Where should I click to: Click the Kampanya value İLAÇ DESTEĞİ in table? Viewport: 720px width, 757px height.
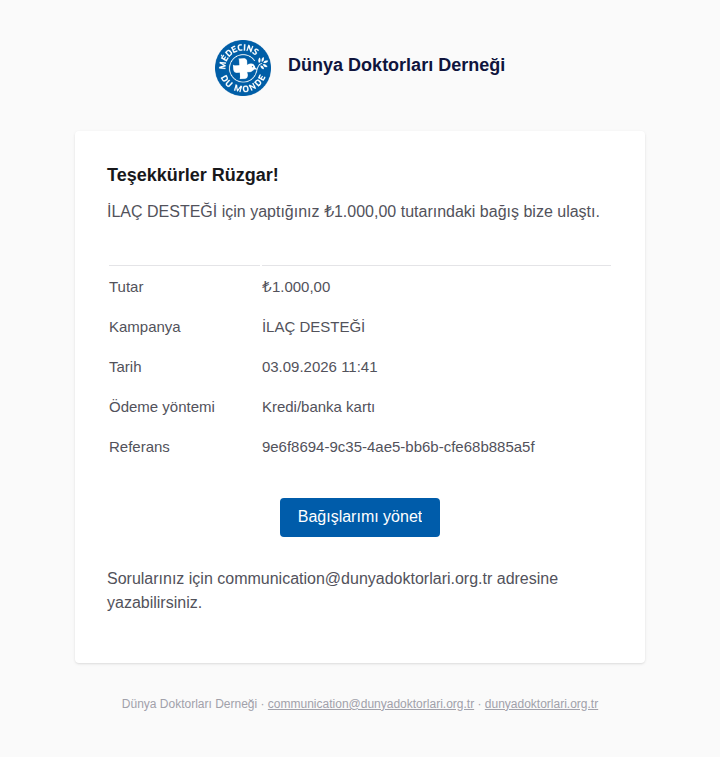tap(313, 327)
